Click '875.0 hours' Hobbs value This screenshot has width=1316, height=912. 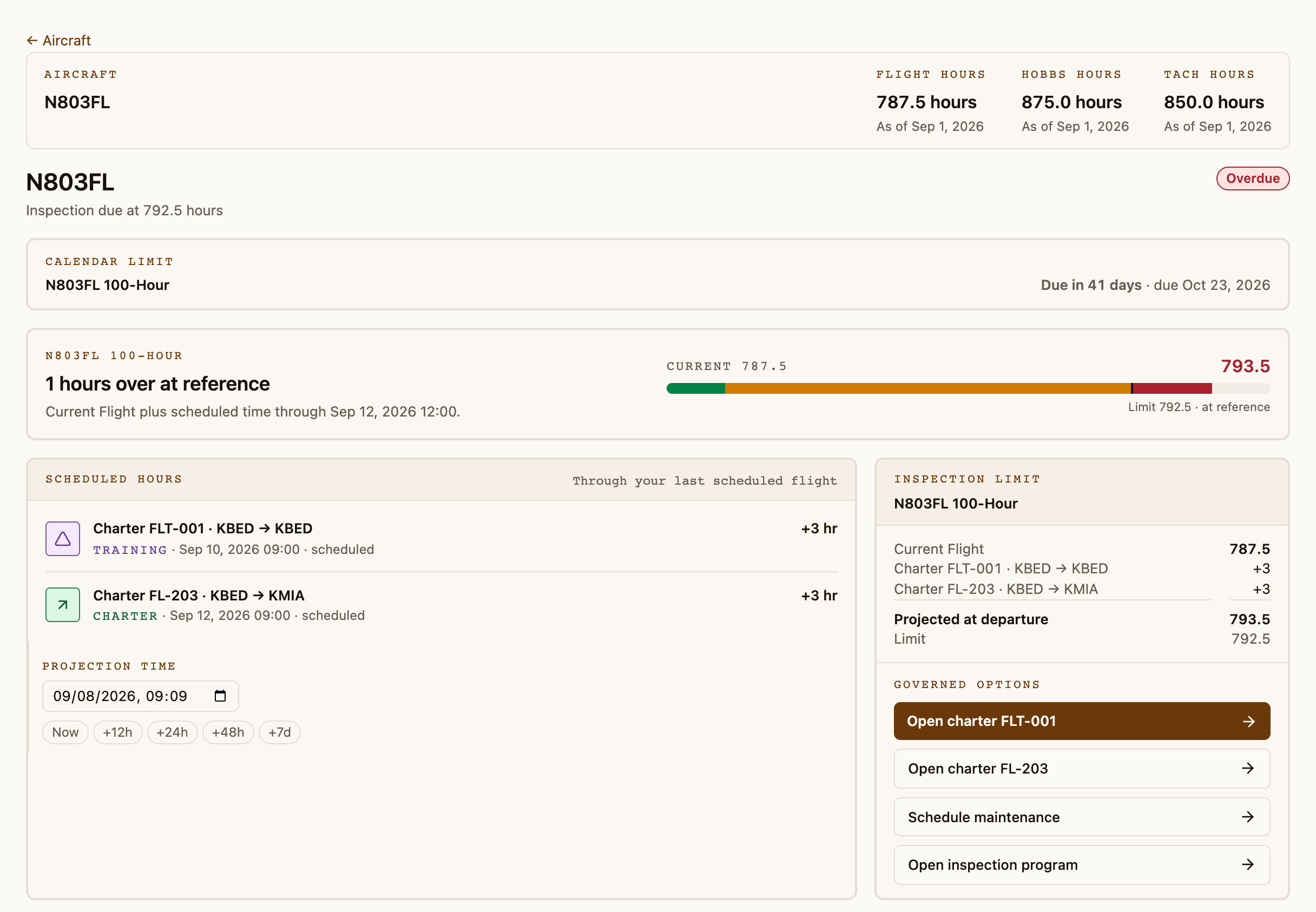[x=1071, y=102]
